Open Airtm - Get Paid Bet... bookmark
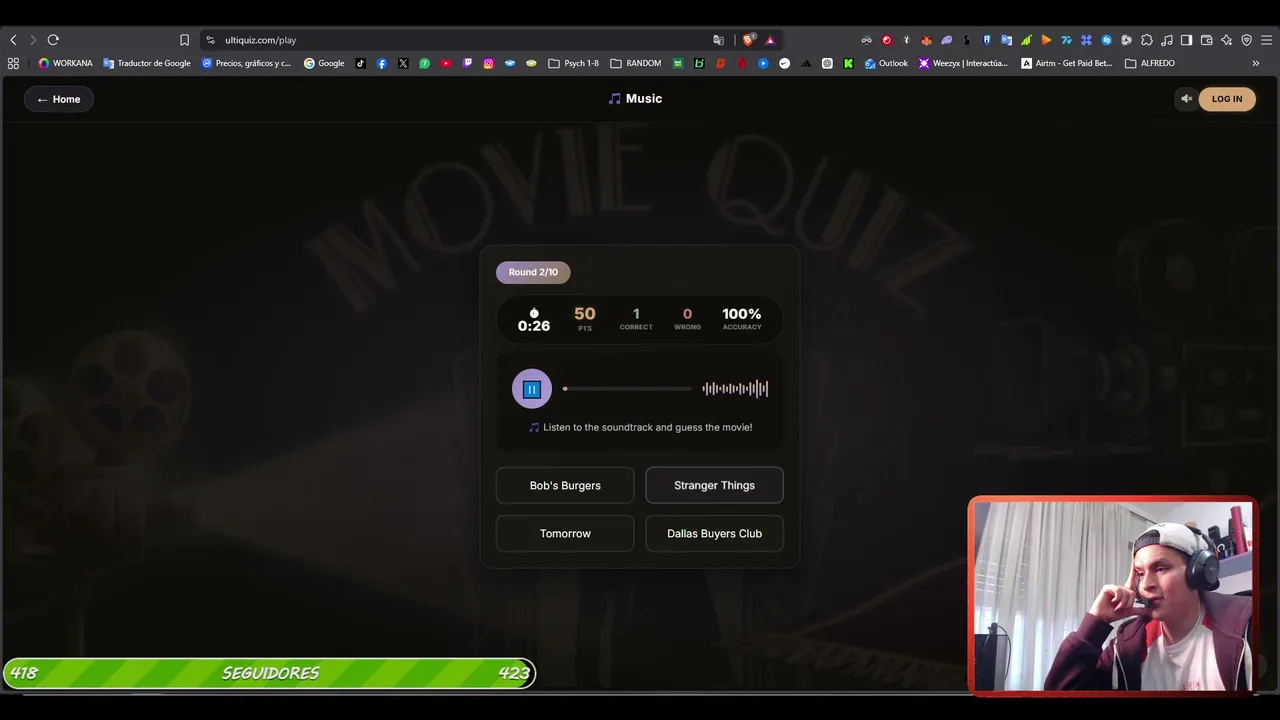Viewport: 1280px width, 720px height. 1066,63
